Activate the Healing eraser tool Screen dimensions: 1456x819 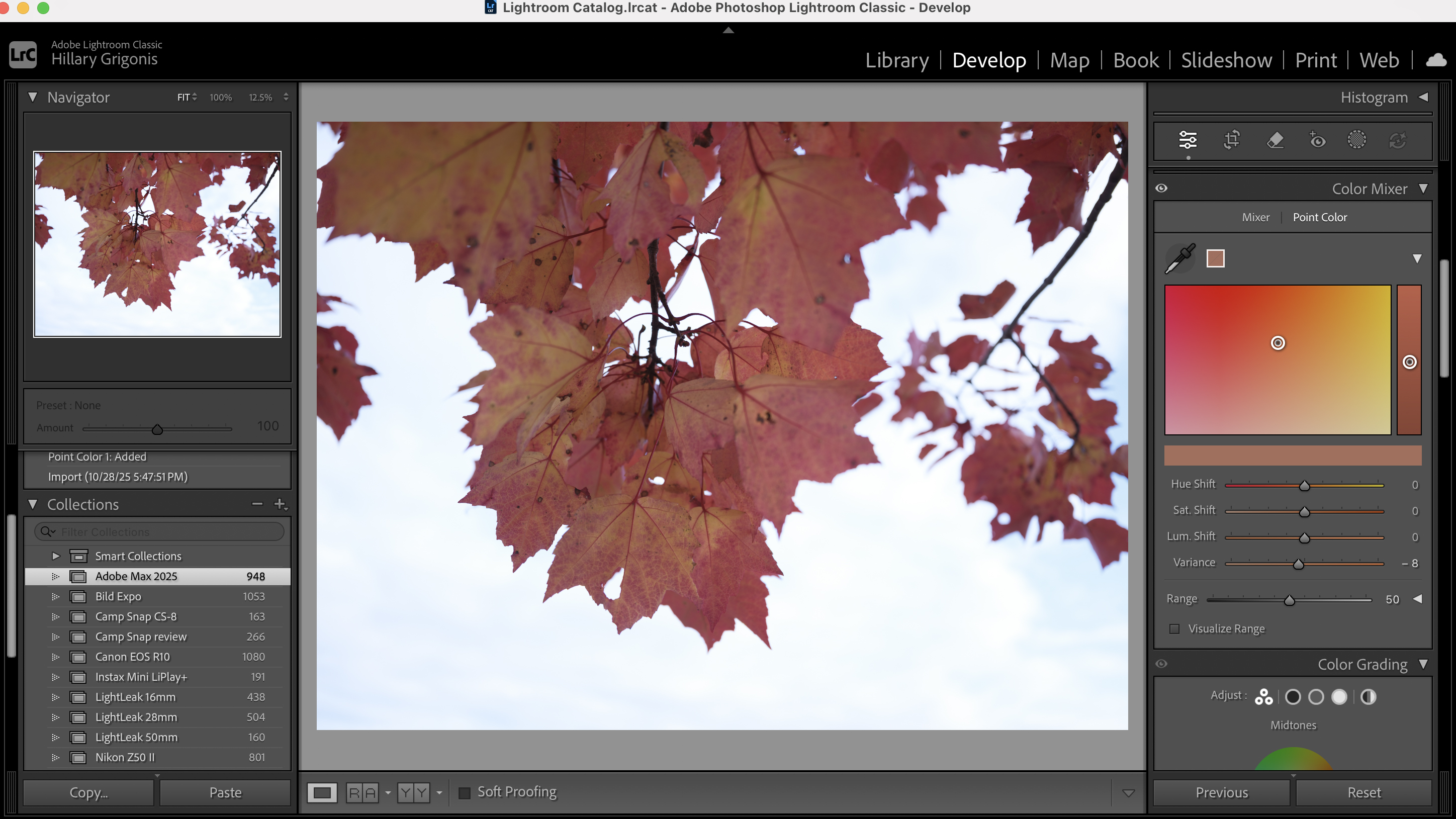coord(1275,140)
